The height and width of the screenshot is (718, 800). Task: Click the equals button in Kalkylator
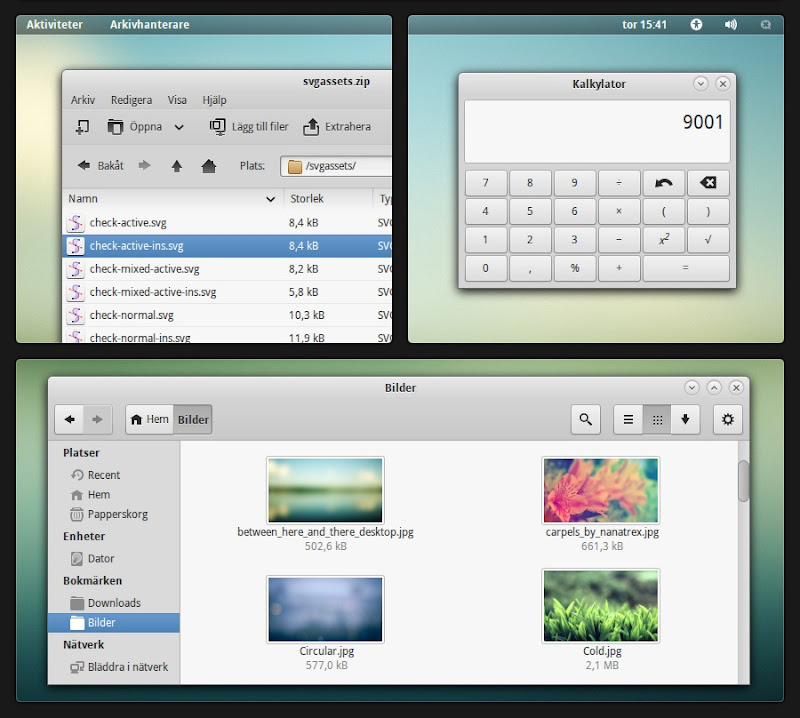pyautogui.click(x=686, y=268)
